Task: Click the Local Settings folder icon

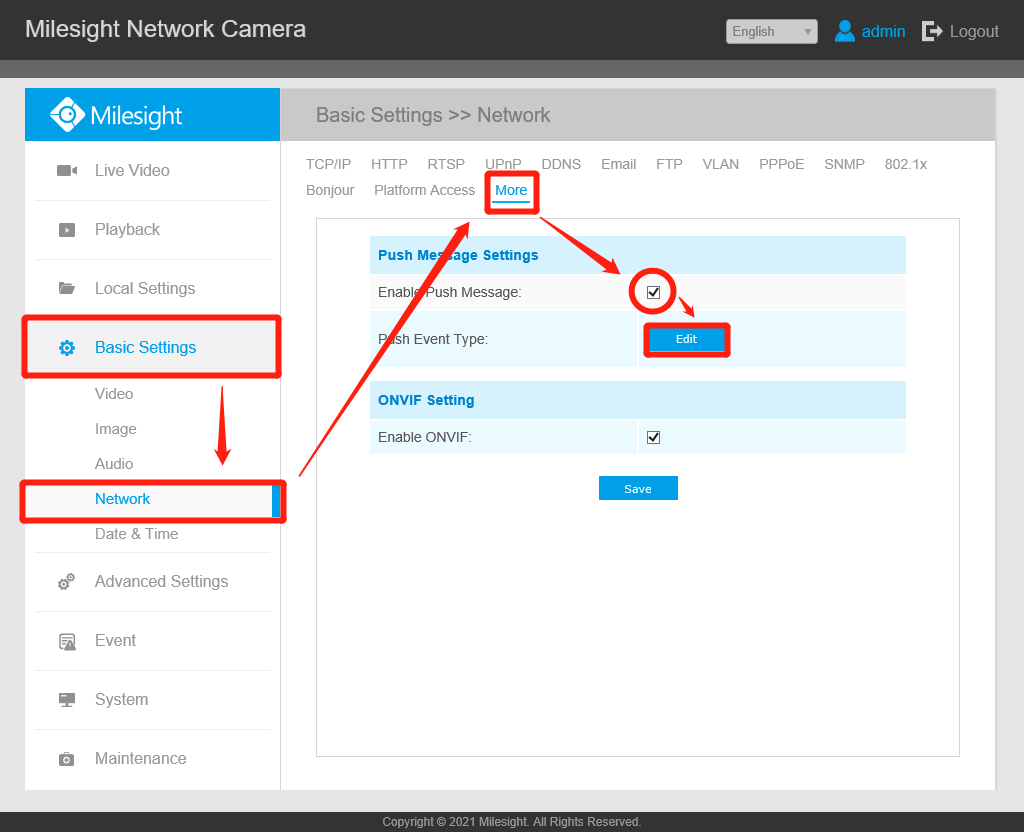Action: tap(67, 288)
